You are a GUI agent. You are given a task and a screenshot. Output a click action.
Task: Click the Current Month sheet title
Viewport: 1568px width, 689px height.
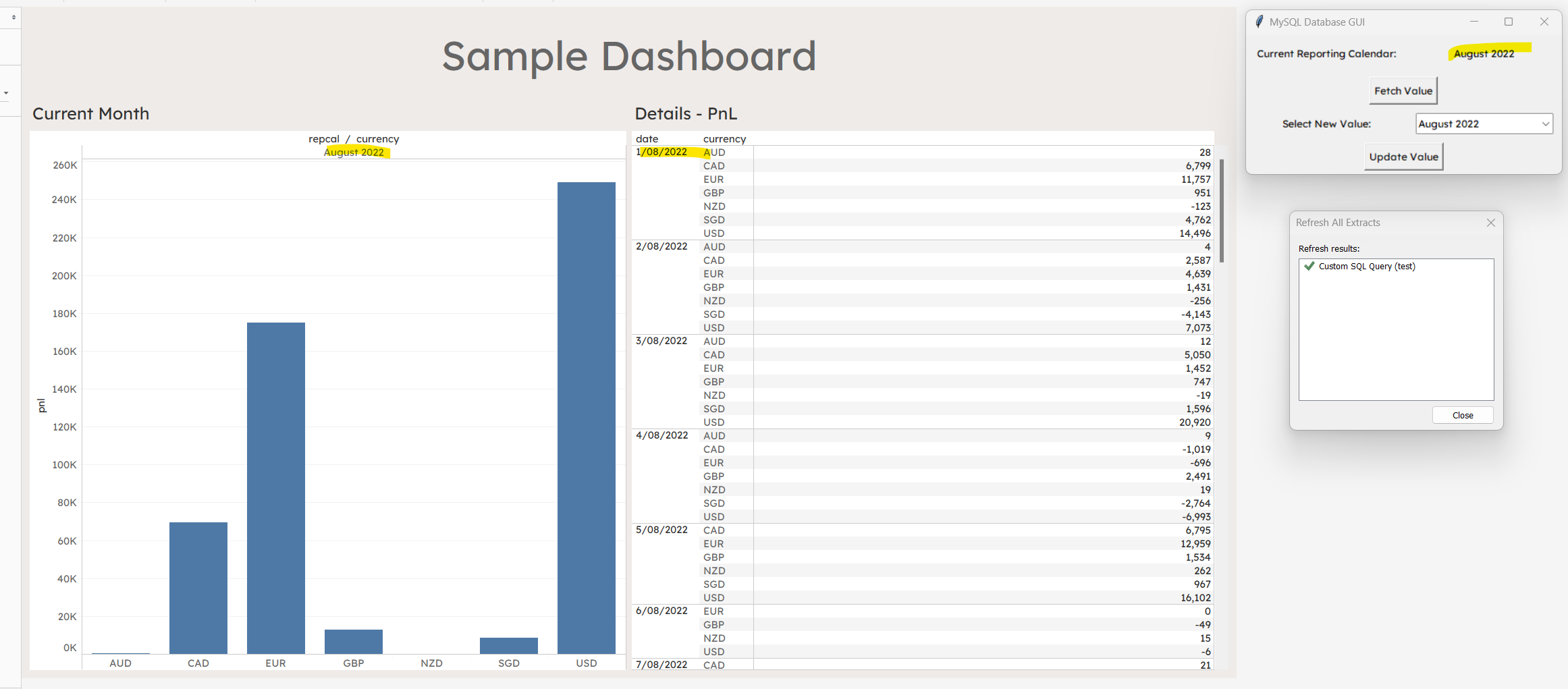tap(90, 113)
